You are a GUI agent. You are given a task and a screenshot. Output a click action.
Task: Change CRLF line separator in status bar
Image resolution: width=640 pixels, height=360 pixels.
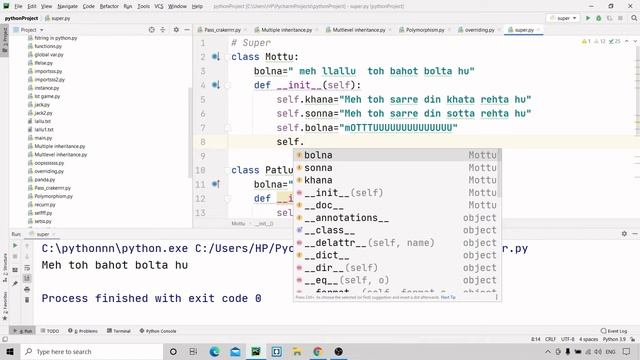(x=550, y=339)
